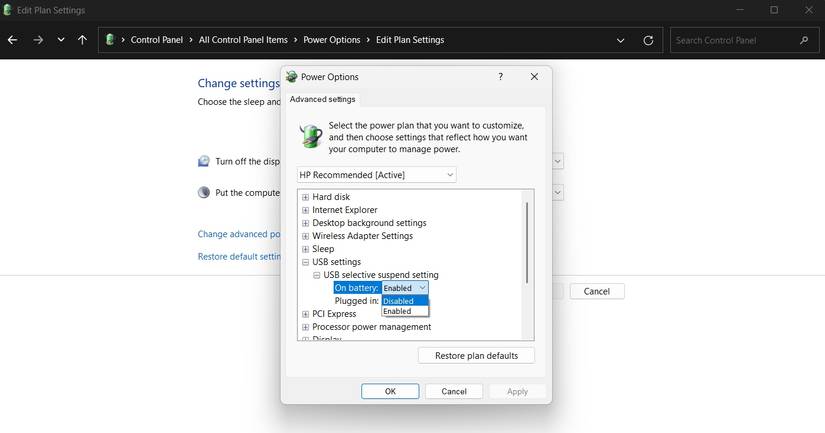Viewport: 825px width, 433px height.
Task: Select Wireless Adapter Settings label
Action: (x=363, y=236)
